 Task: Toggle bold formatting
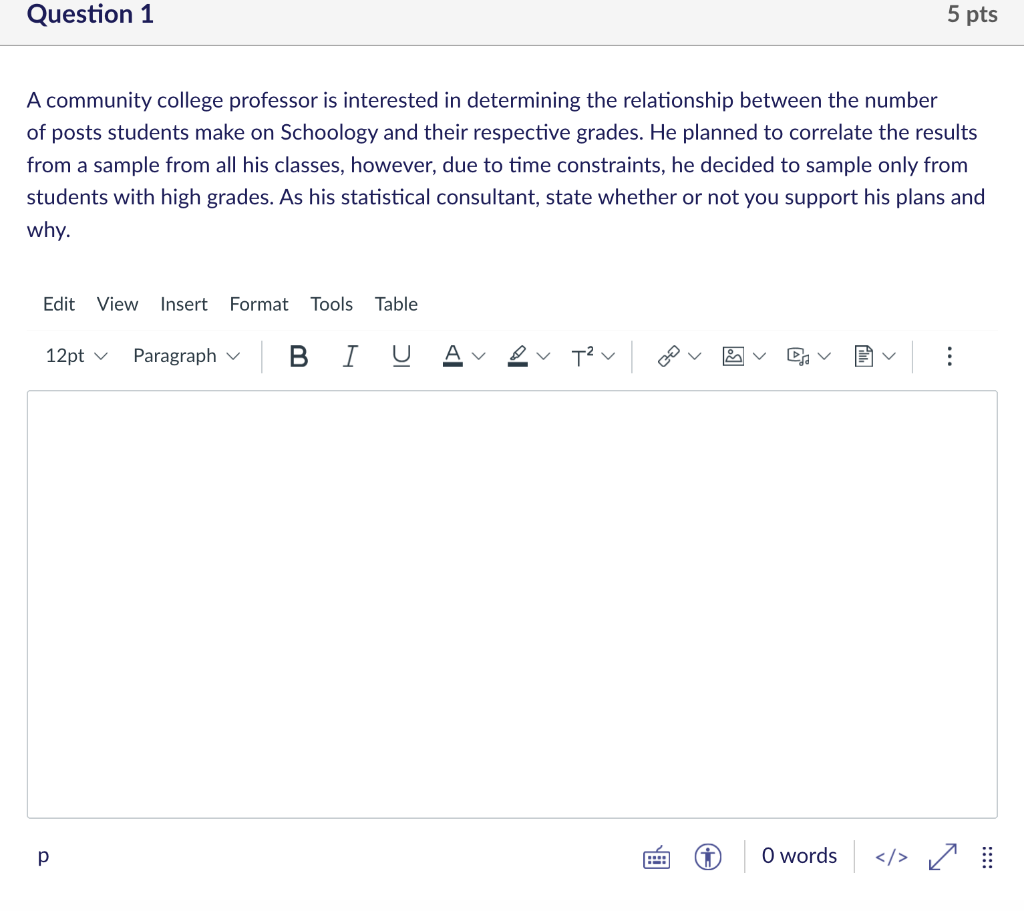pos(298,357)
